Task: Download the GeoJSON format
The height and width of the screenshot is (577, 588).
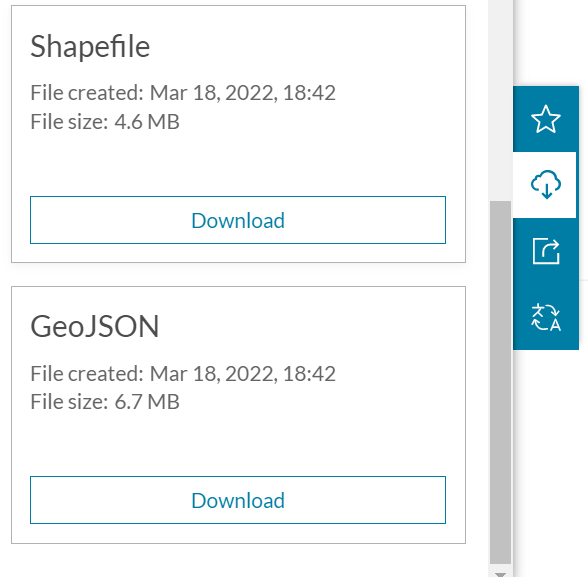Action: click(238, 500)
